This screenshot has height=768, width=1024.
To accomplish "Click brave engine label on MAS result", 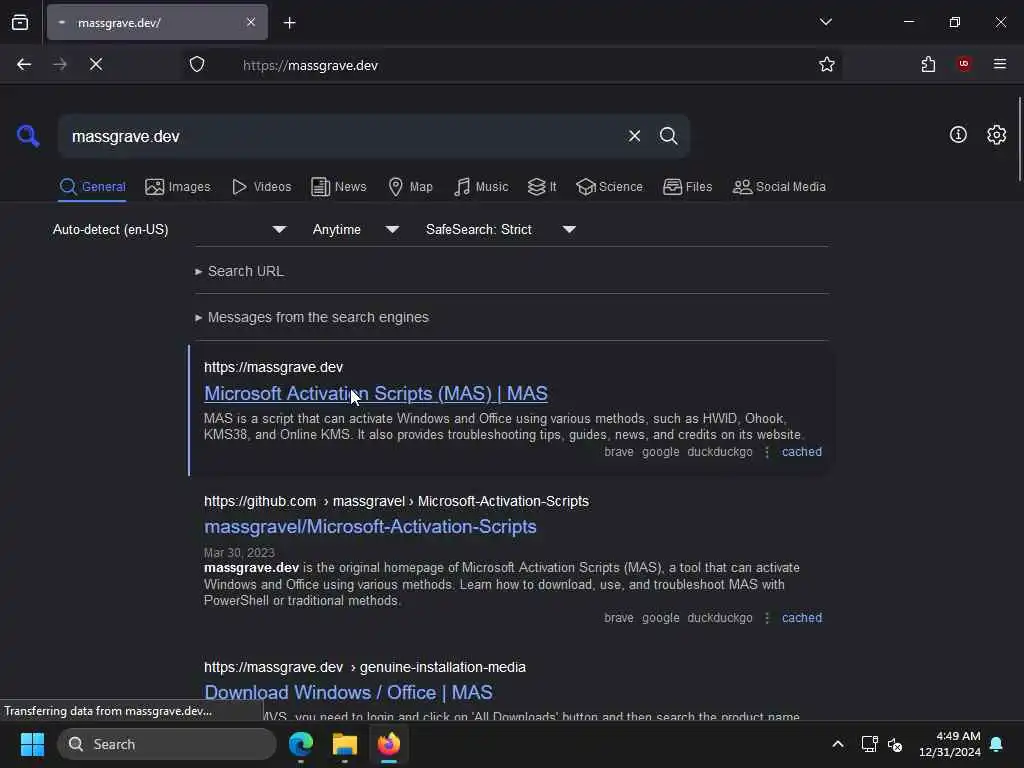I will point(618,452).
